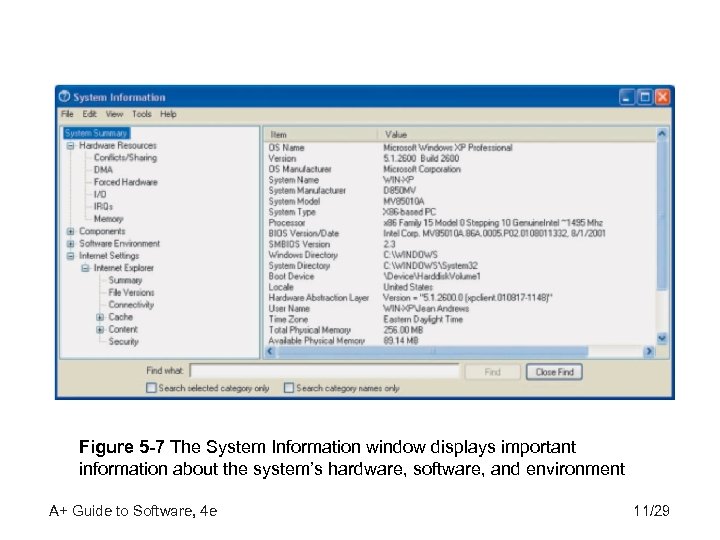Select Conflicts/Sharing category
This screenshot has height=540, width=720.
(x=125, y=158)
